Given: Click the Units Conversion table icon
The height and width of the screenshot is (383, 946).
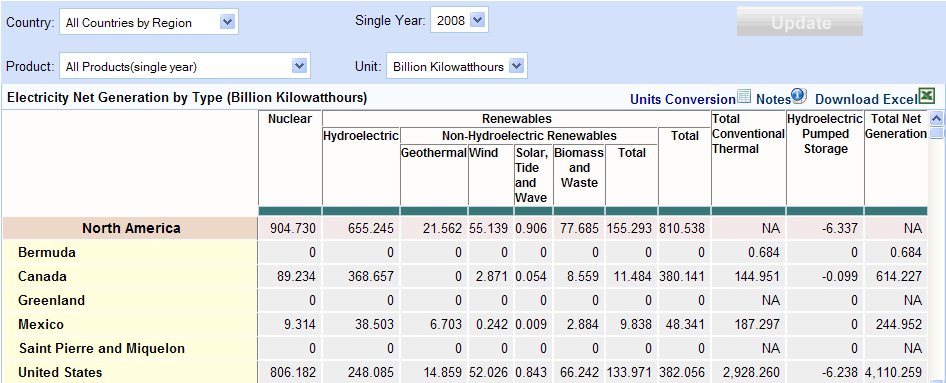Looking at the screenshot, I should click(744, 96).
